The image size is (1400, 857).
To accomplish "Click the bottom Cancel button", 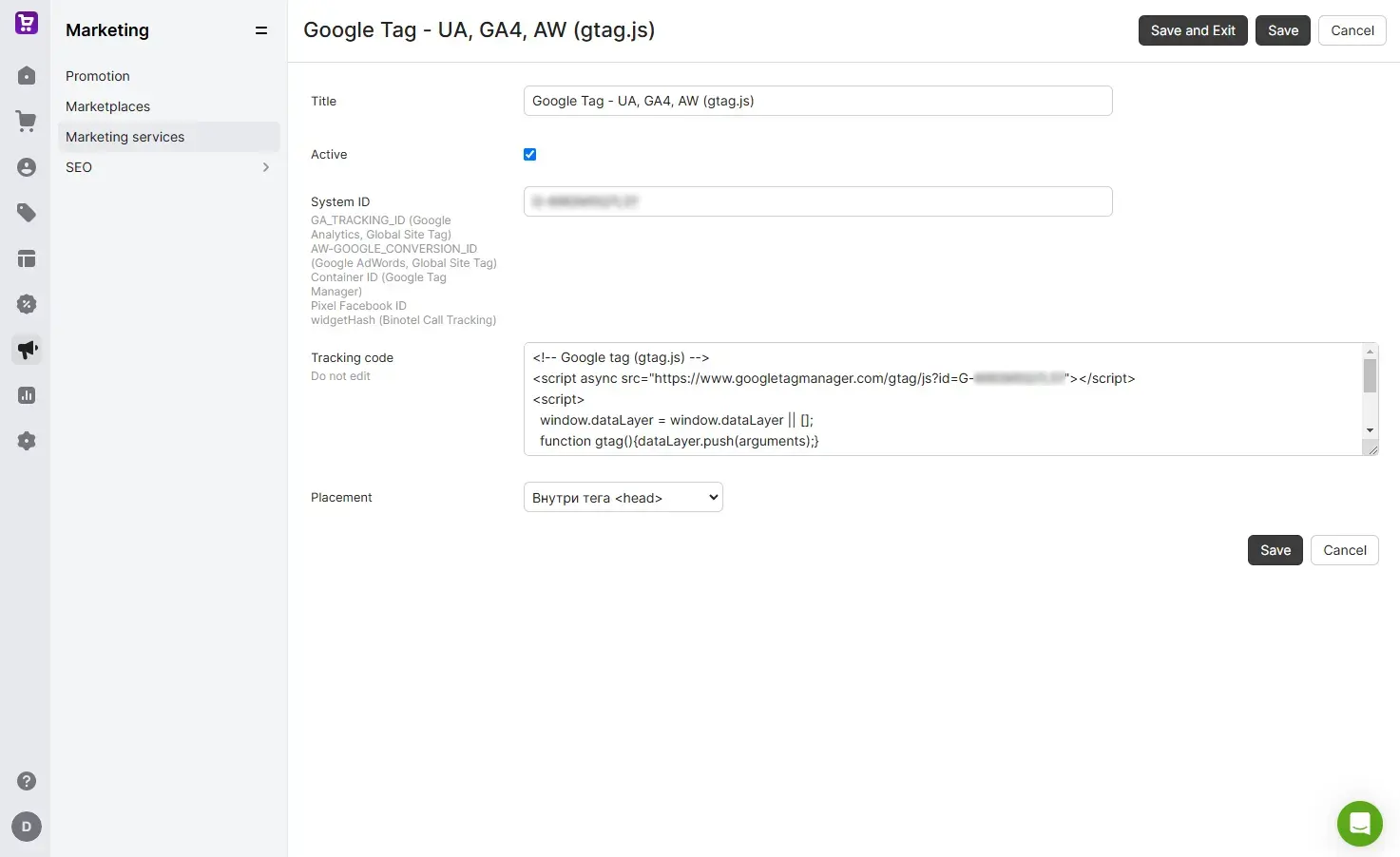I will coord(1345,550).
